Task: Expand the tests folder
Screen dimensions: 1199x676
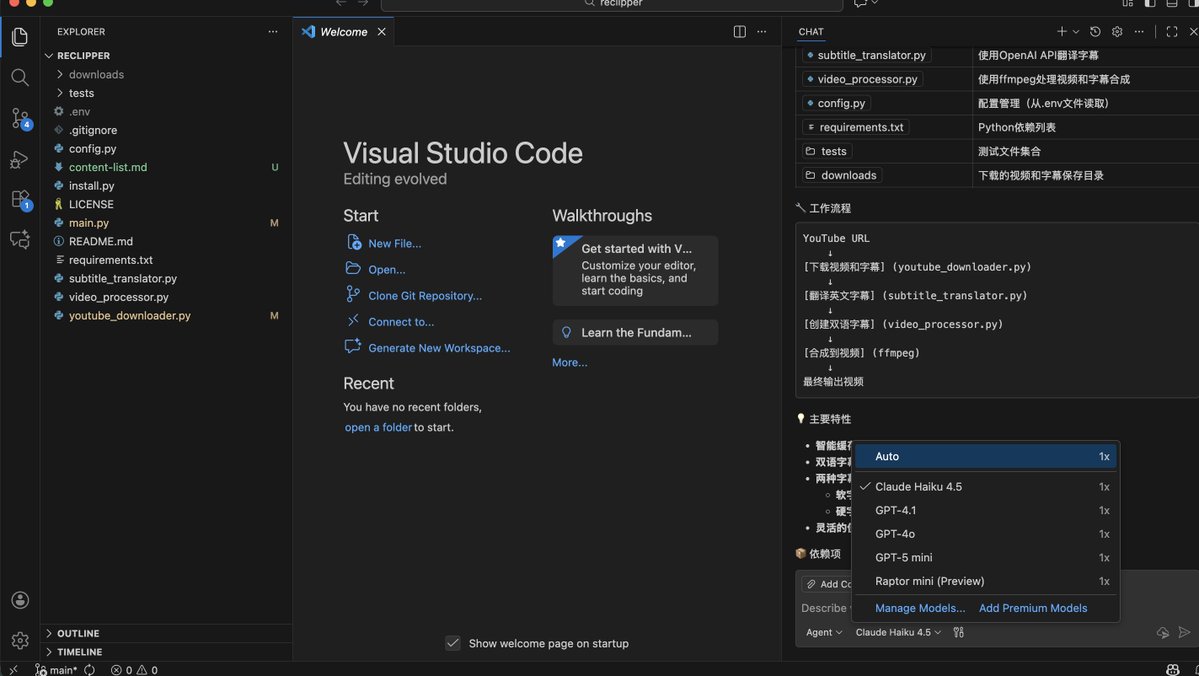Action: tap(81, 93)
